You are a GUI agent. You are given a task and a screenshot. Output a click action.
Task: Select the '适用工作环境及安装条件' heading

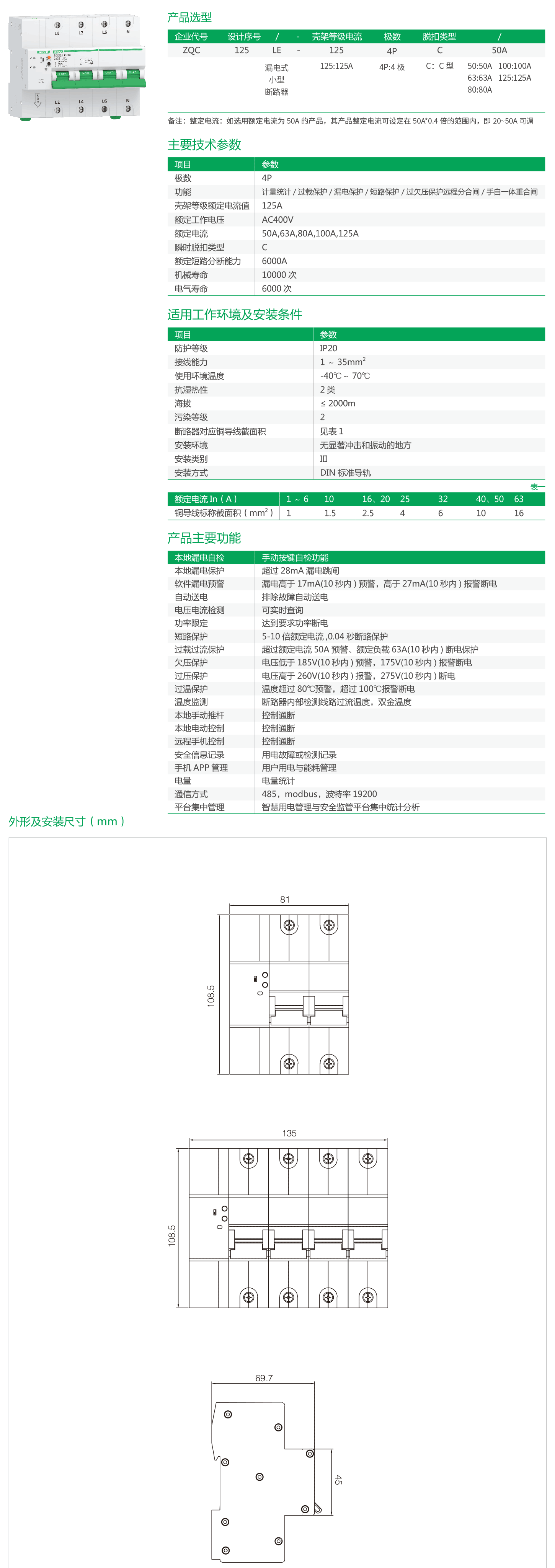click(x=235, y=314)
